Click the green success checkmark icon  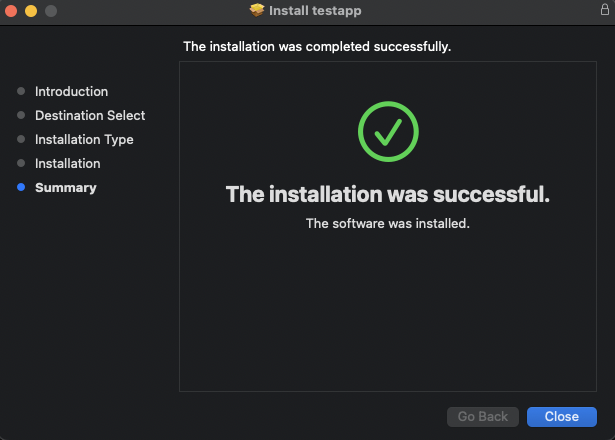point(388,132)
